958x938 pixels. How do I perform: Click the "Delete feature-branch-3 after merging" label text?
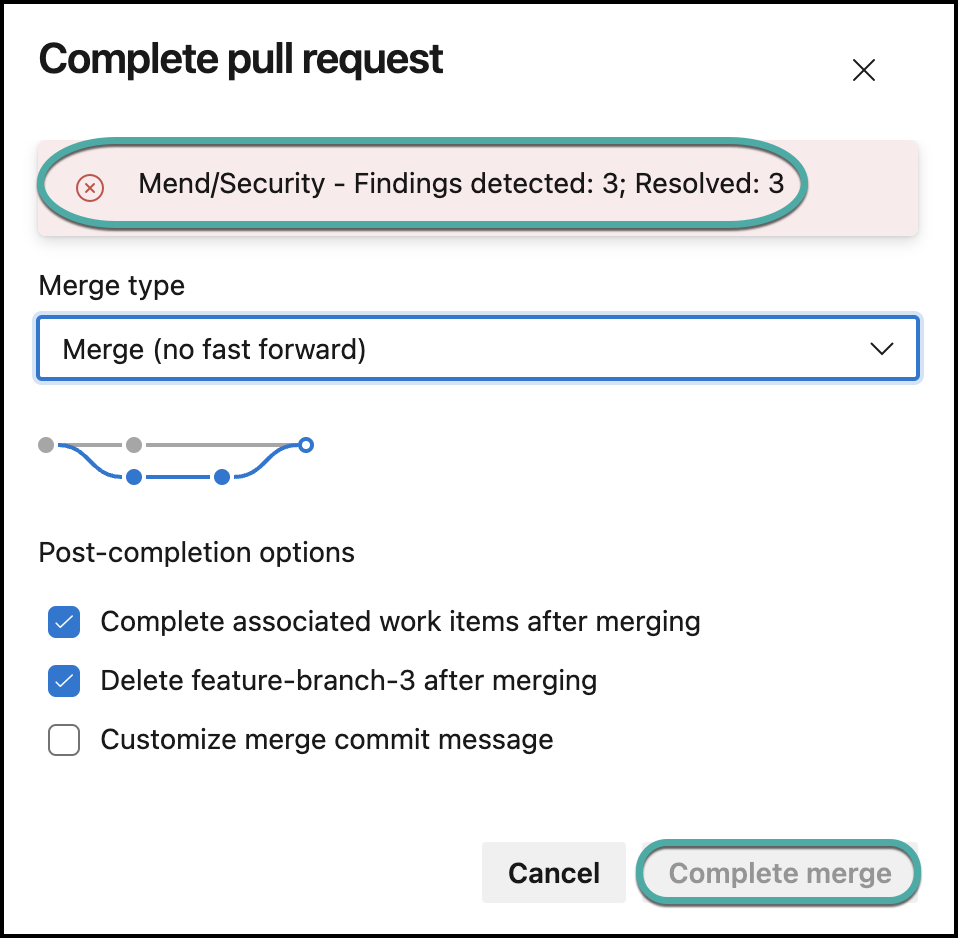point(349,681)
